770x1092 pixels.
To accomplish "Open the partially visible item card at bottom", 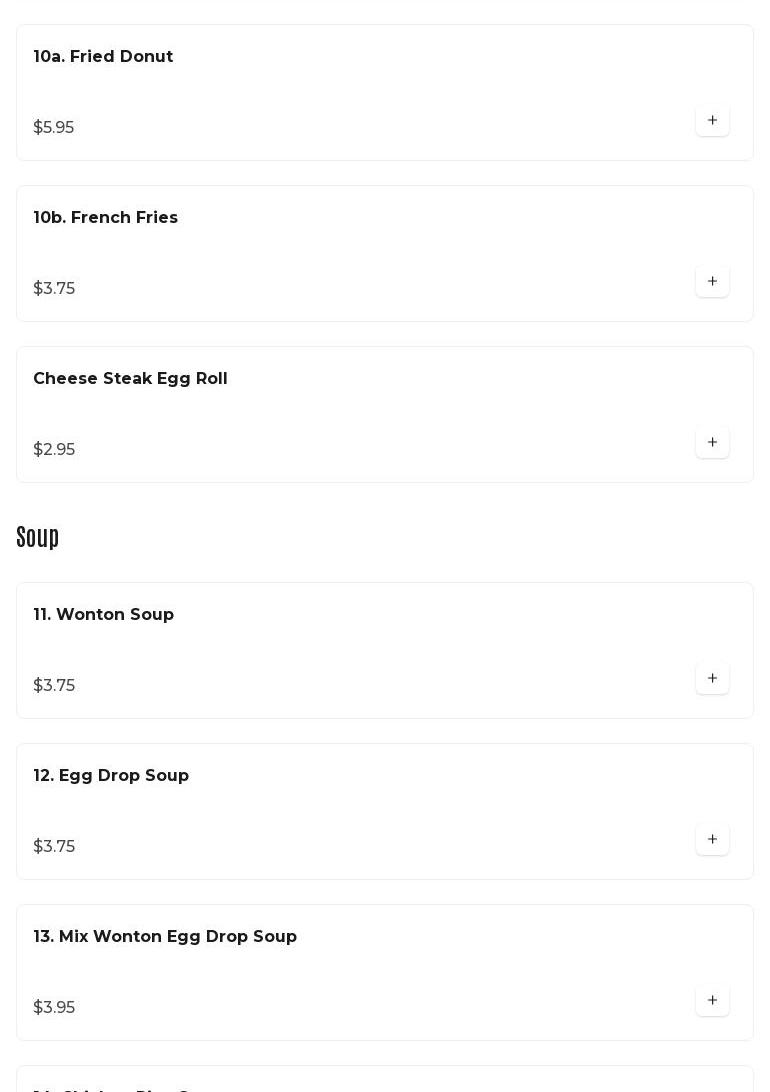I will coord(384,1081).
